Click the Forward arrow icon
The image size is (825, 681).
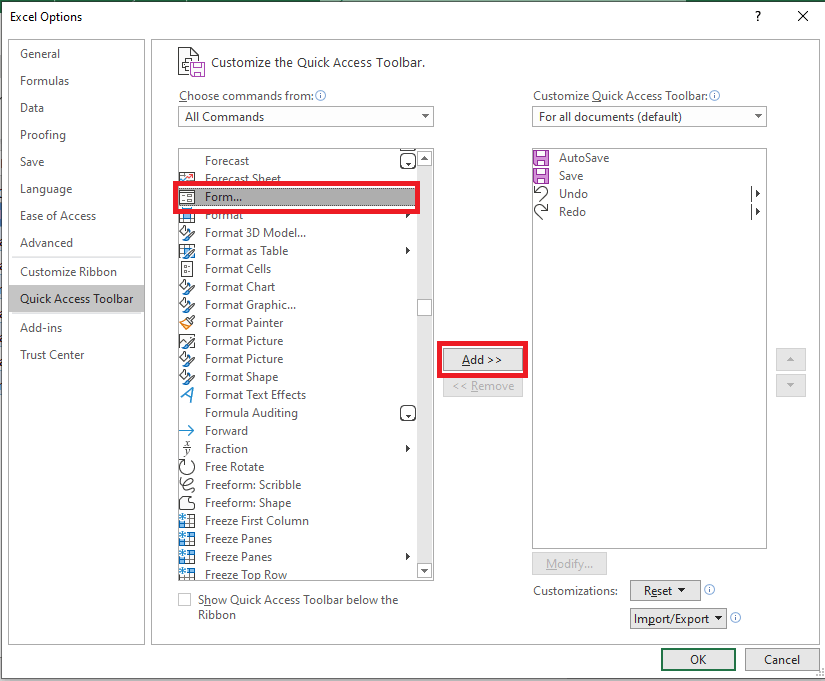click(187, 430)
